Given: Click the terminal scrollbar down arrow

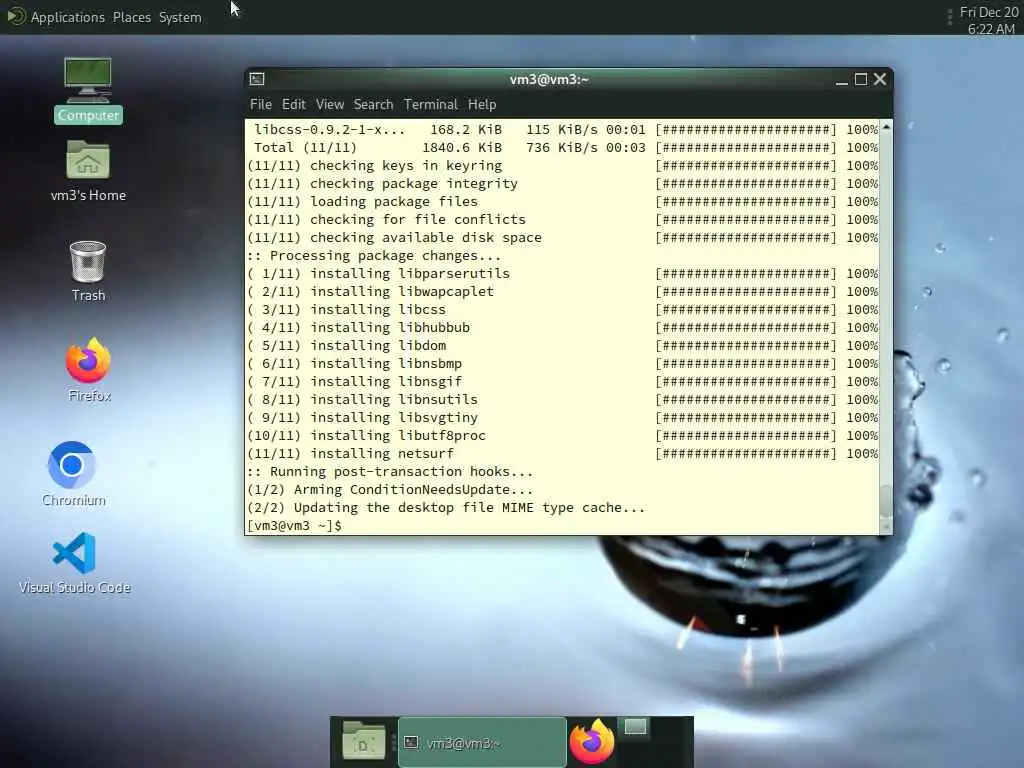Looking at the screenshot, I should (886, 527).
